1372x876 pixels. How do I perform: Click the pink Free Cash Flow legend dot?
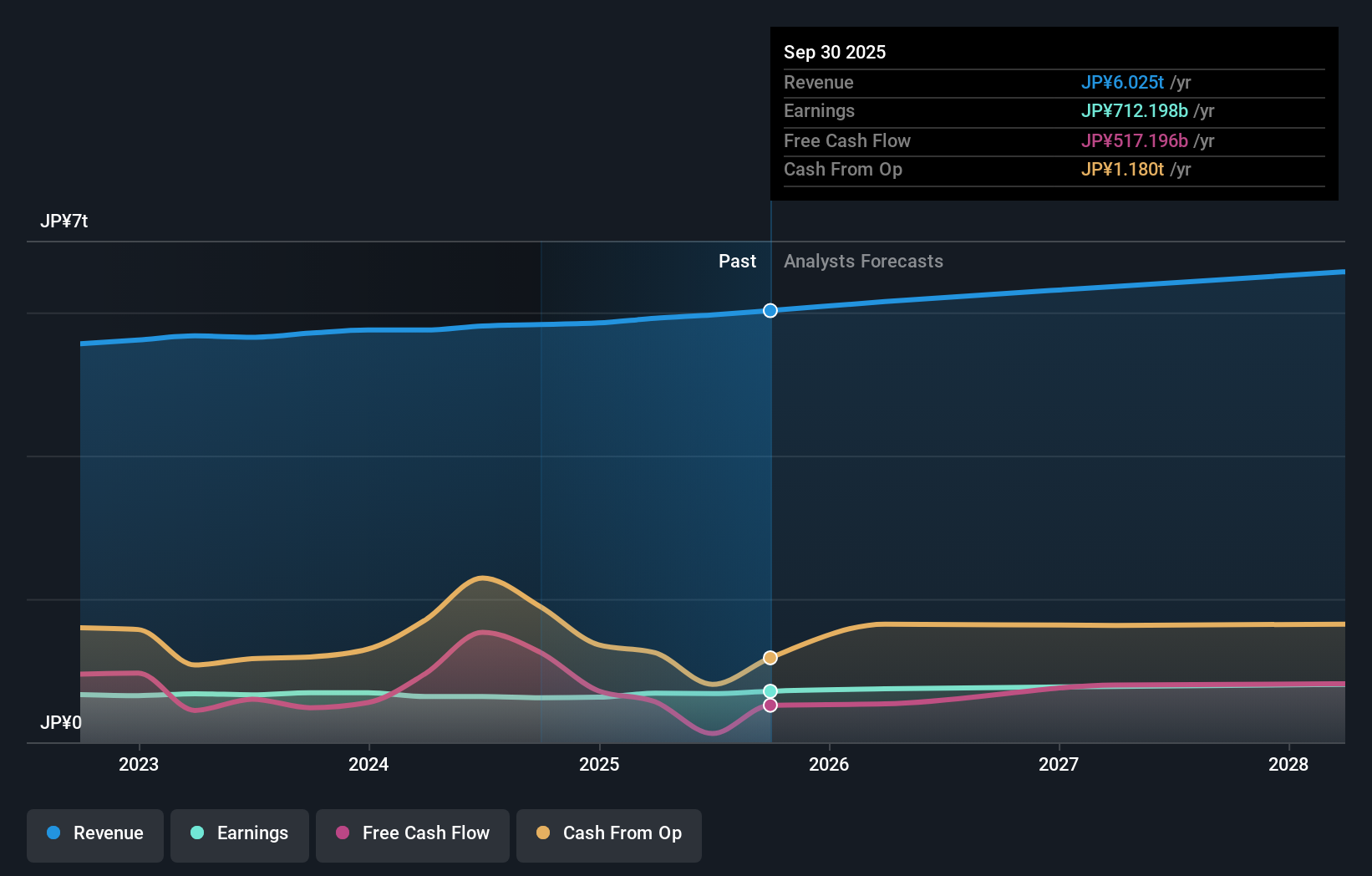click(341, 833)
